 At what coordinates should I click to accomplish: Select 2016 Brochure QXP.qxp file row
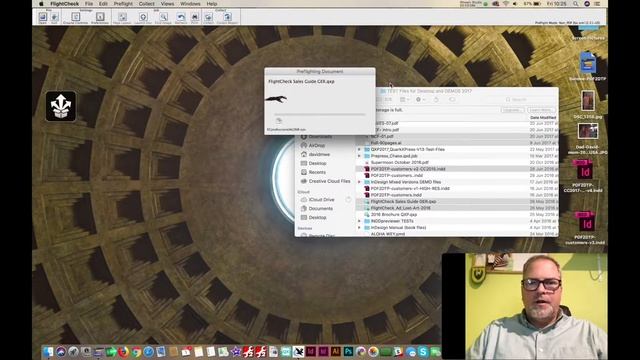pyautogui.click(x=457, y=214)
